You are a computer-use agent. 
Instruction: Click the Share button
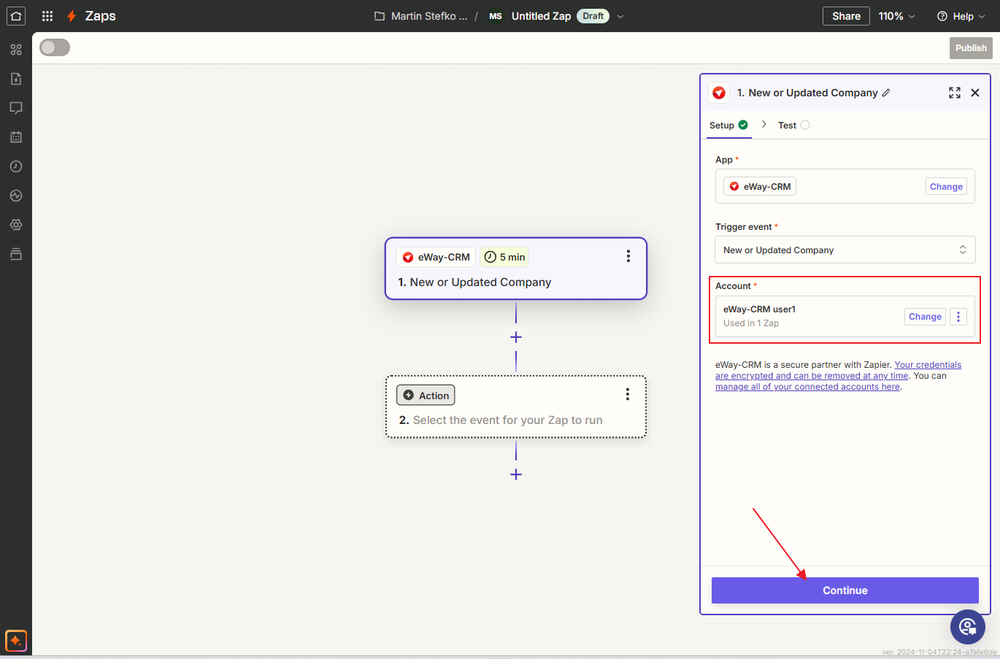(846, 16)
